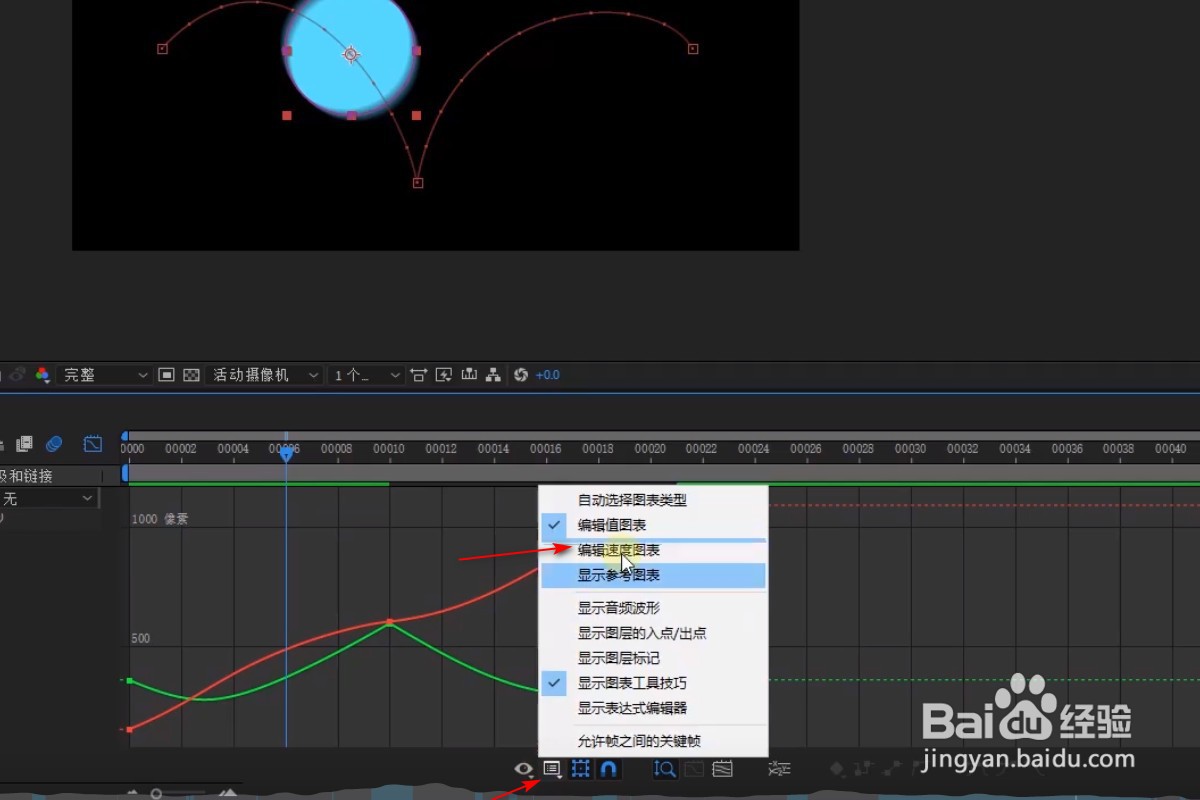Click the timeline icon in viewer toolbar
Image resolution: width=1200 pixels, height=800 pixels.
(468, 375)
